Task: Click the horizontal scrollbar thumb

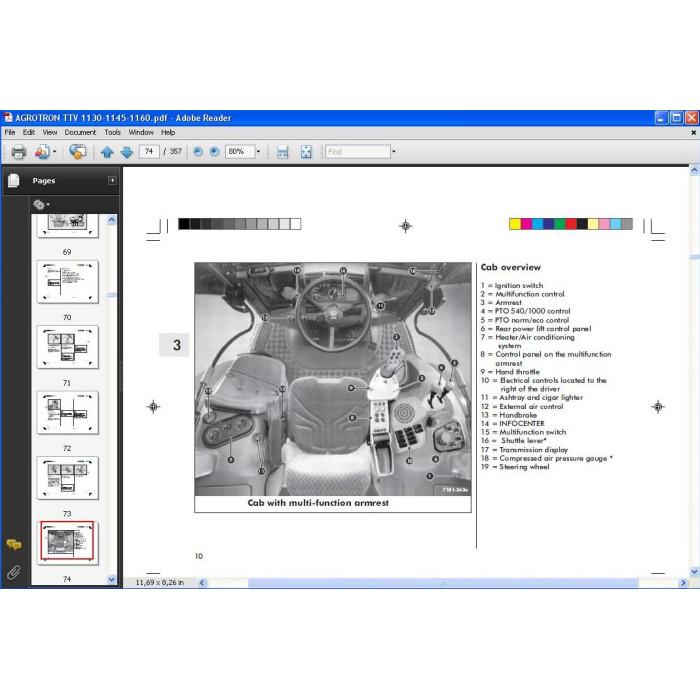Action: pos(443,583)
